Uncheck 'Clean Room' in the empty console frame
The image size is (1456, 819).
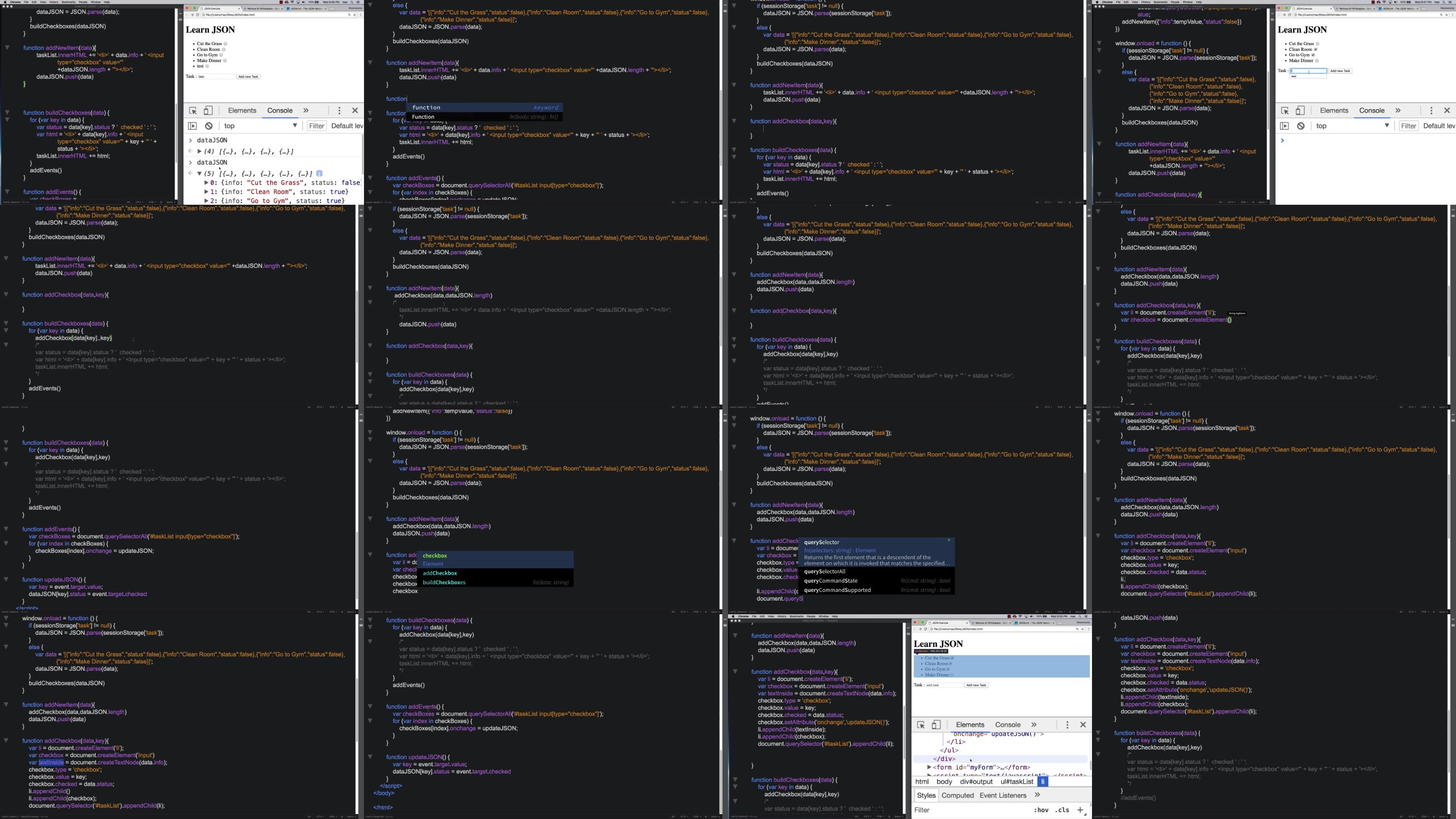coord(1315,49)
